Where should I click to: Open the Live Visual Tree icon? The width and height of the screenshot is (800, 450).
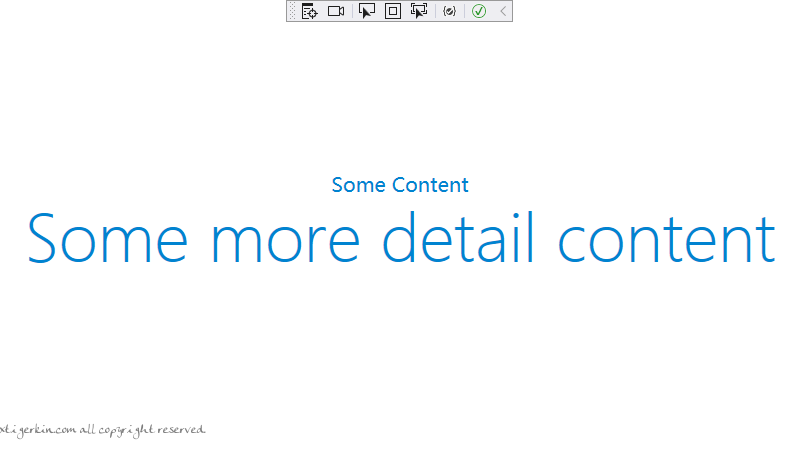coord(309,11)
